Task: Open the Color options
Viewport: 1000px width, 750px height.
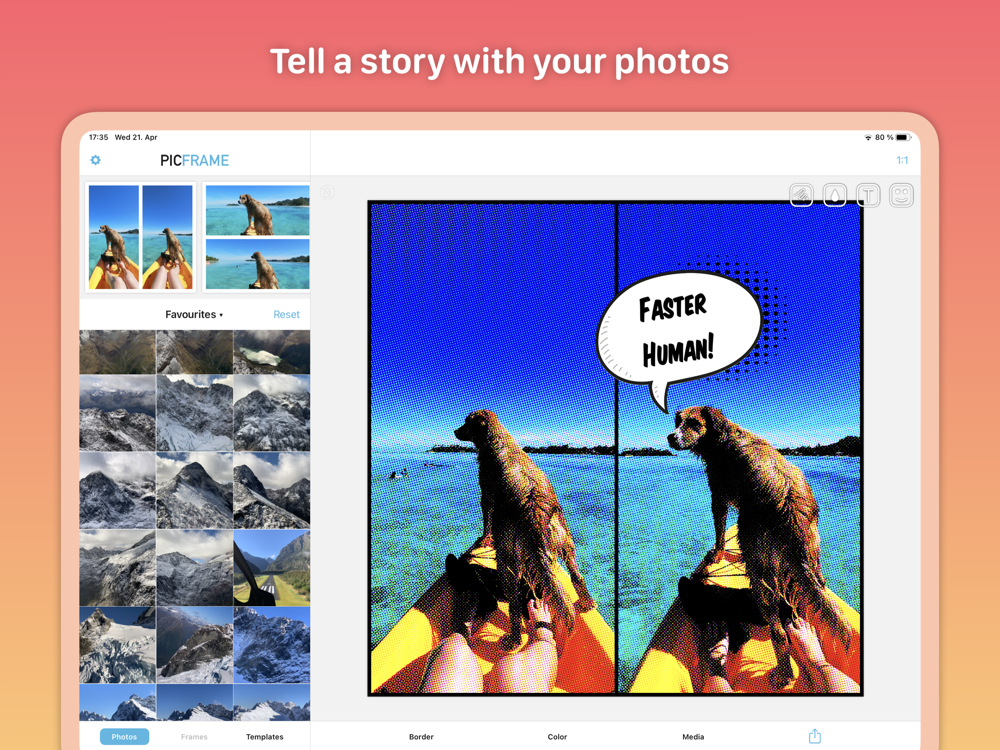Action: [x=557, y=737]
